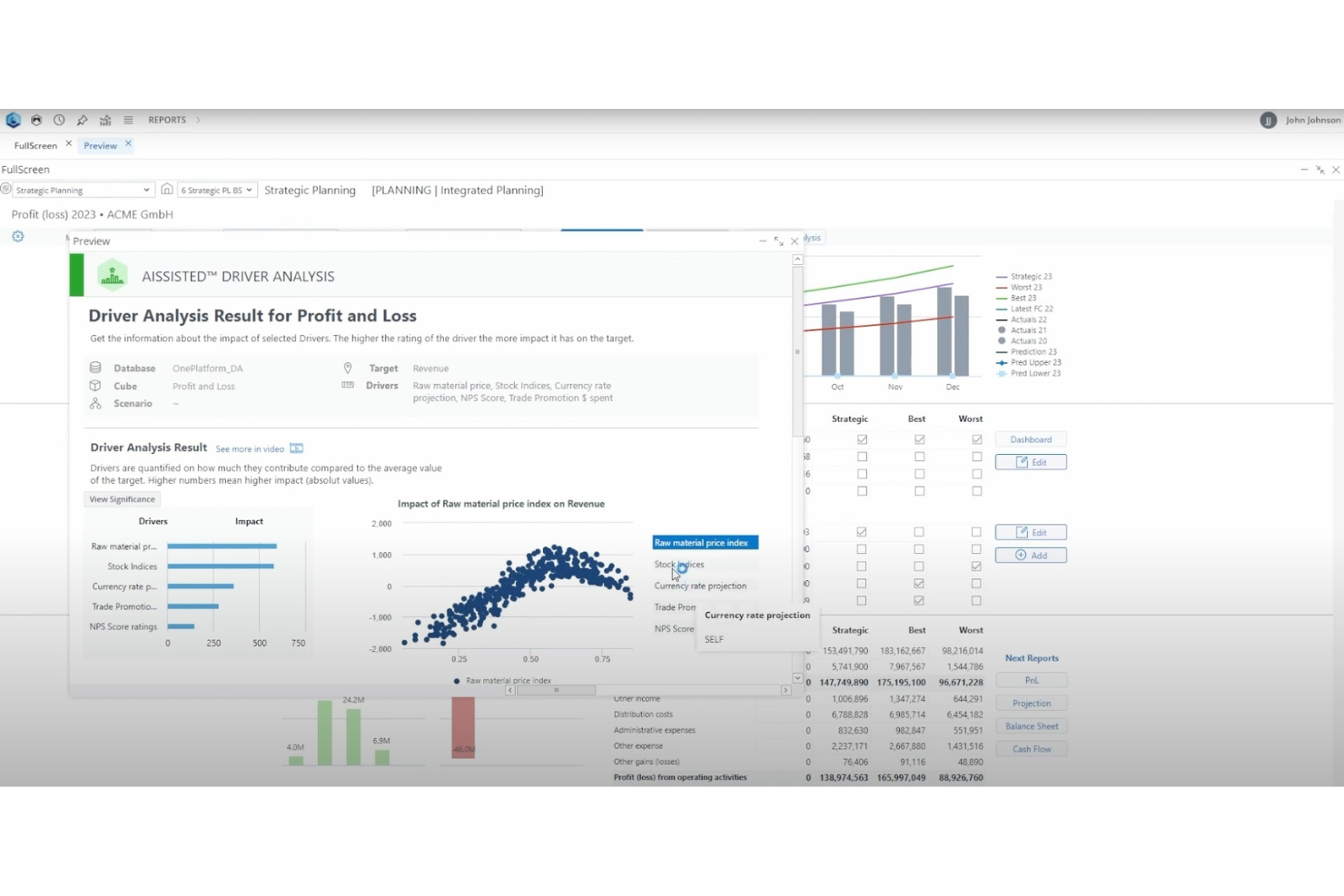Click the blue hexagon app logo
The width and height of the screenshot is (1344, 896).
(13, 120)
